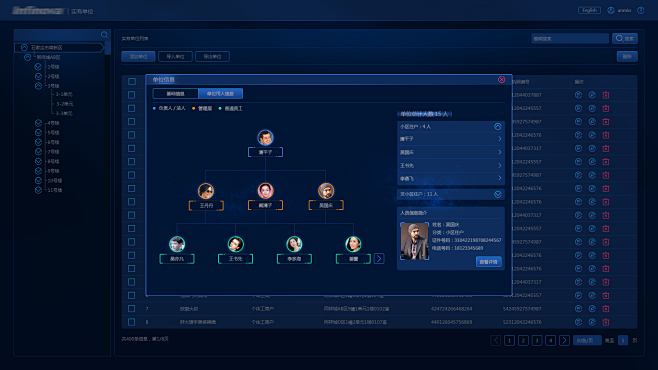Image resolution: width=658 pixels, height=370 pixels.
Task: Go to page 2 in the pagination
Action: tap(523, 341)
